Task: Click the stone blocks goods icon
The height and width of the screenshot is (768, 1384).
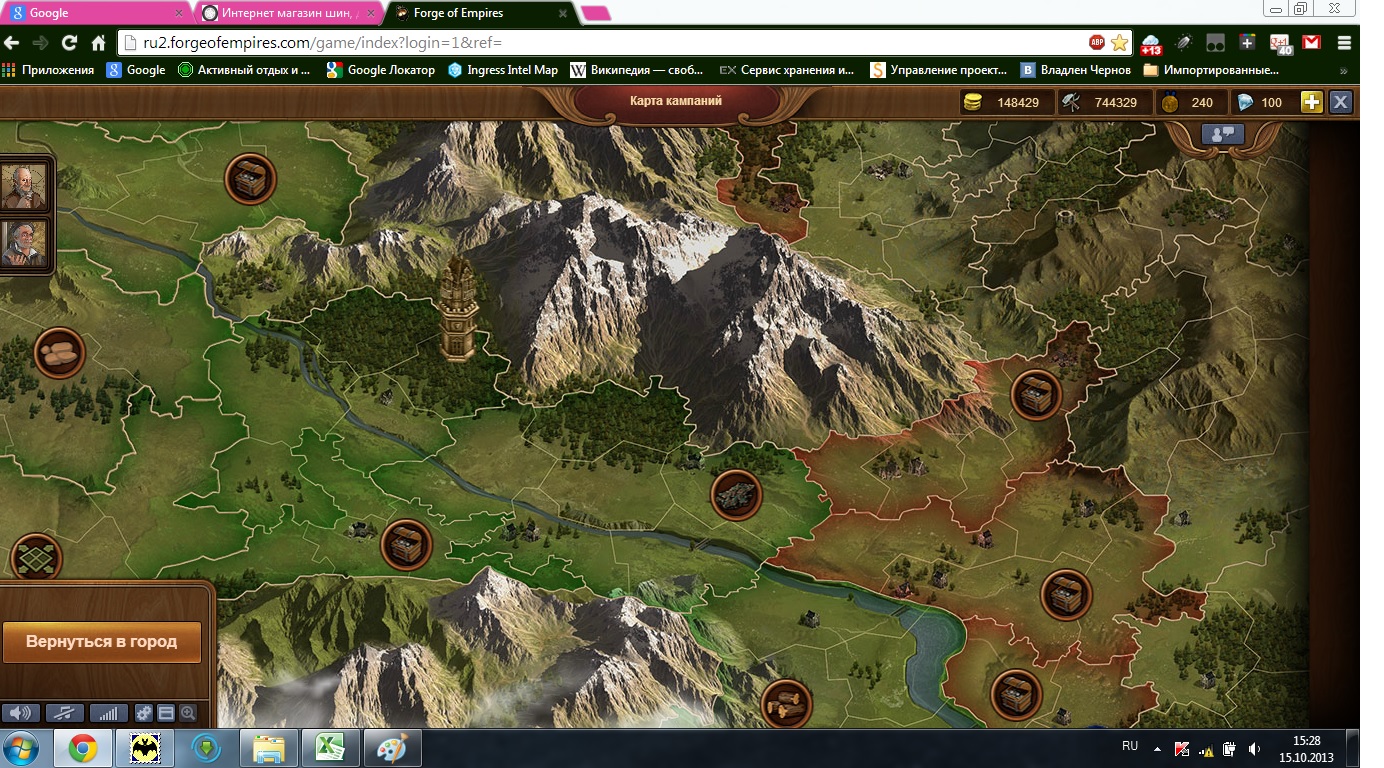Action: click(737, 495)
